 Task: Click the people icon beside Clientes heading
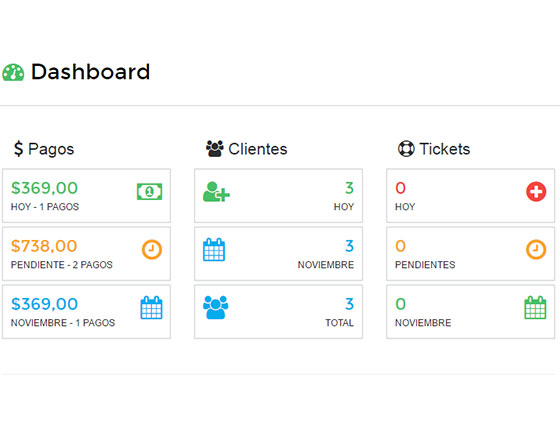215,149
